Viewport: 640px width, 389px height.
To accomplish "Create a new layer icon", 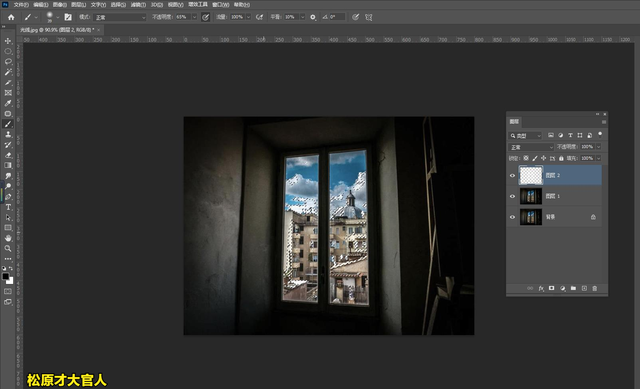I will (584, 288).
